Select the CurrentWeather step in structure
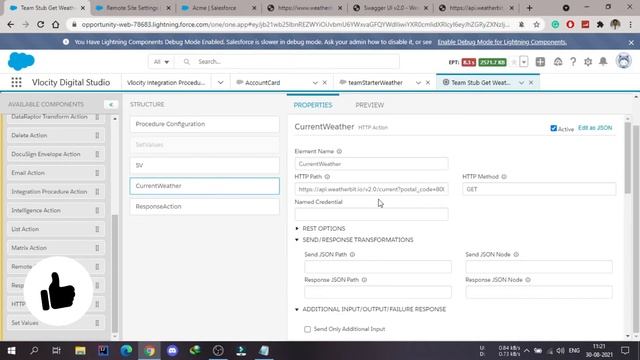The width and height of the screenshot is (640, 360). point(204,186)
